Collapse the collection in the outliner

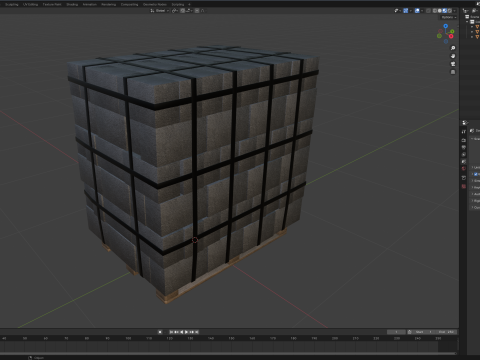click(x=467, y=22)
